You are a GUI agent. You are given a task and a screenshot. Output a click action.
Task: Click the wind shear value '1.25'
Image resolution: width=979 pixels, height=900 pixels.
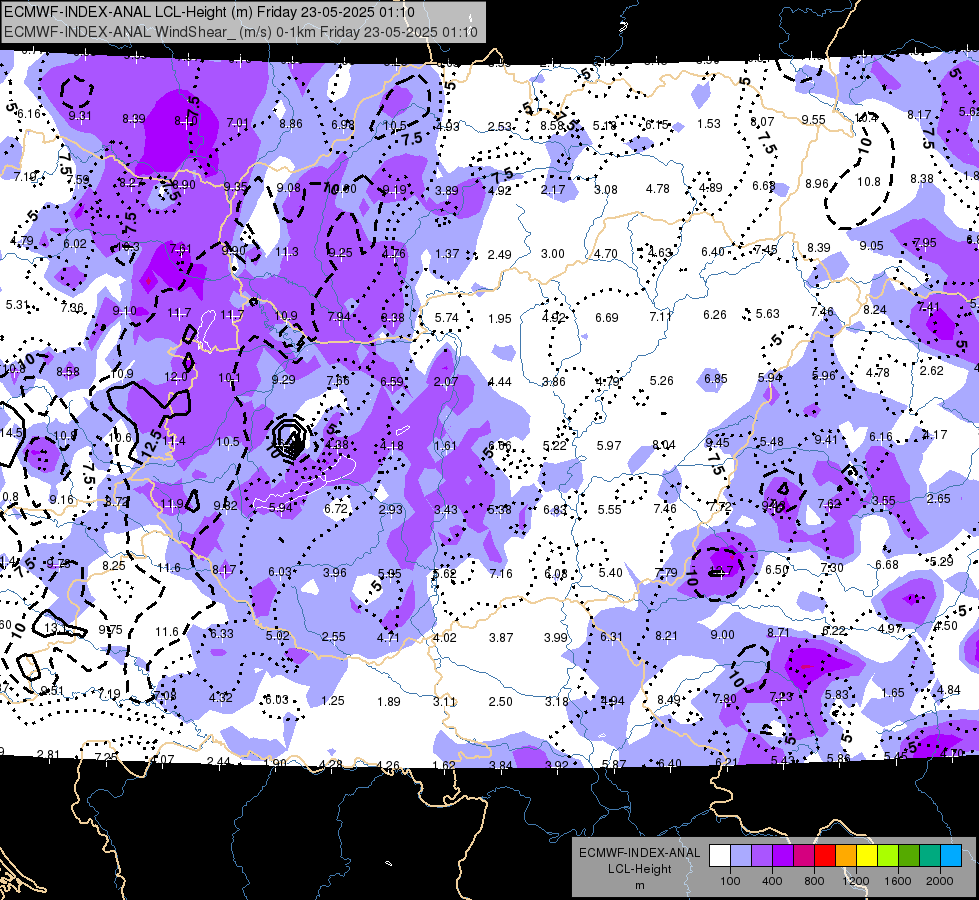[333, 701]
